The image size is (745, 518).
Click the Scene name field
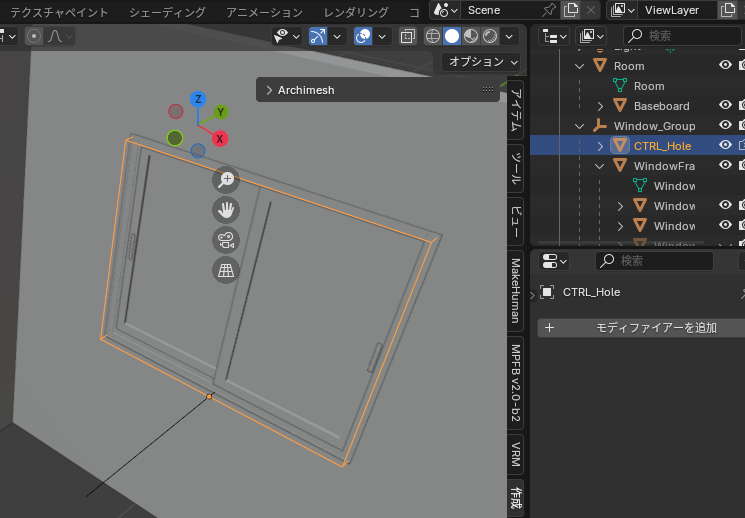[x=501, y=10]
